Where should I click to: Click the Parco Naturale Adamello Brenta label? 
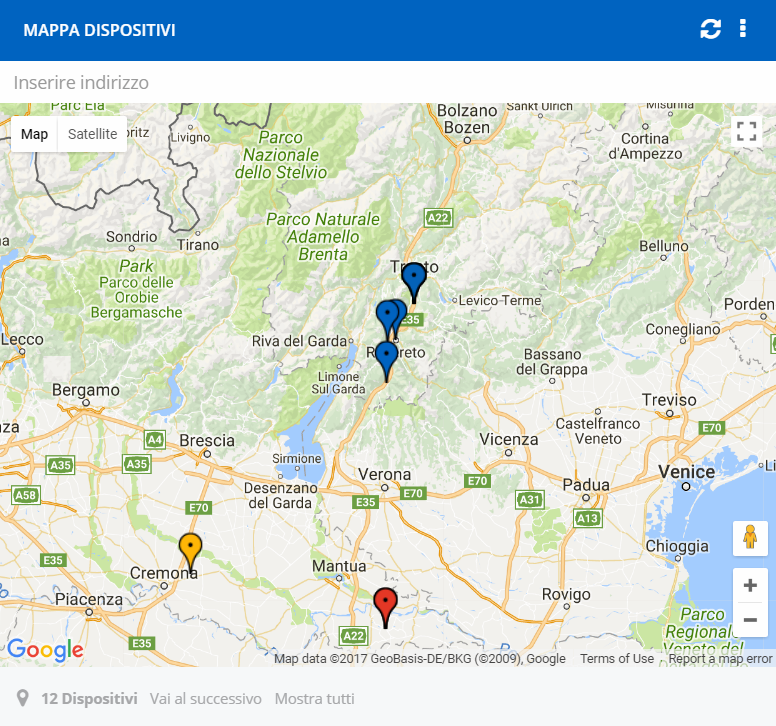click(x=323, y=237)
